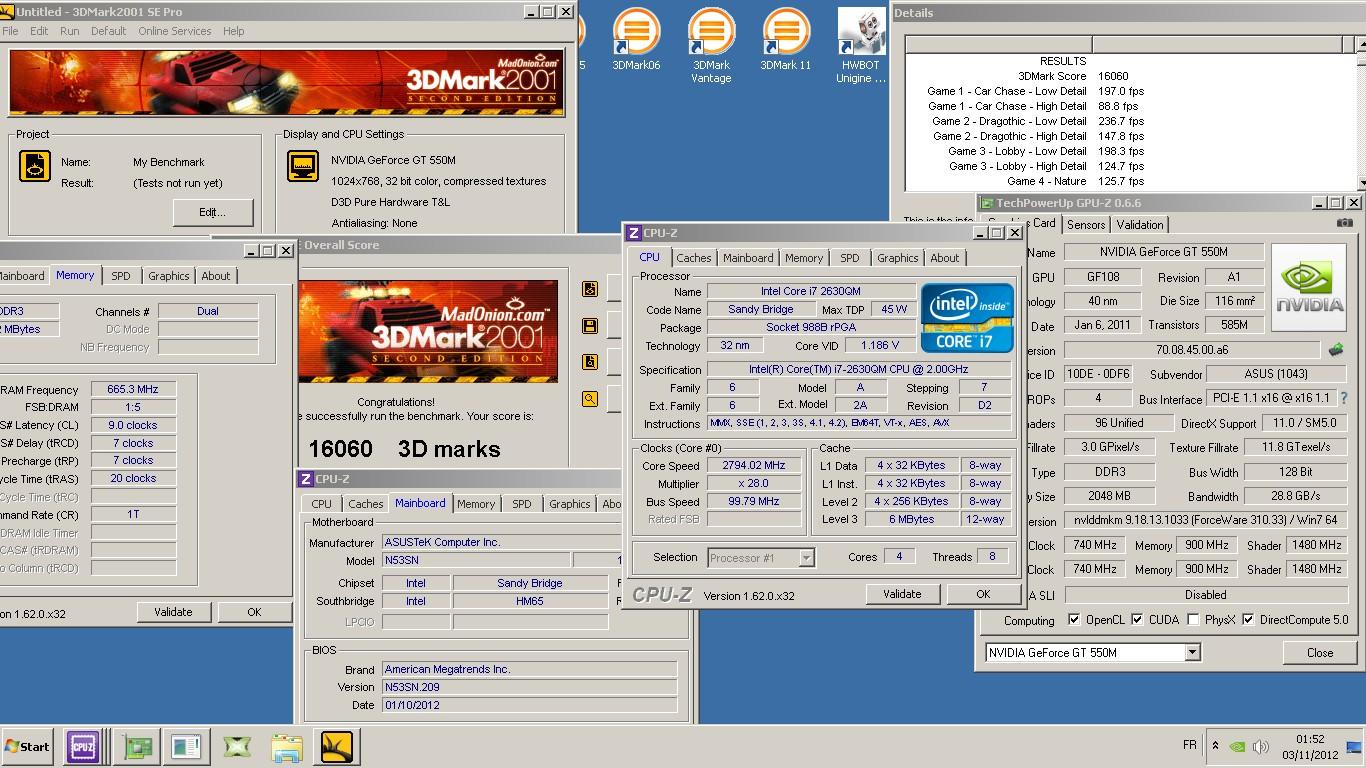Toggle the PhysX checkbox in GPU-Z
Viewport: 1366px width, 768px height.
(1193, 620)
